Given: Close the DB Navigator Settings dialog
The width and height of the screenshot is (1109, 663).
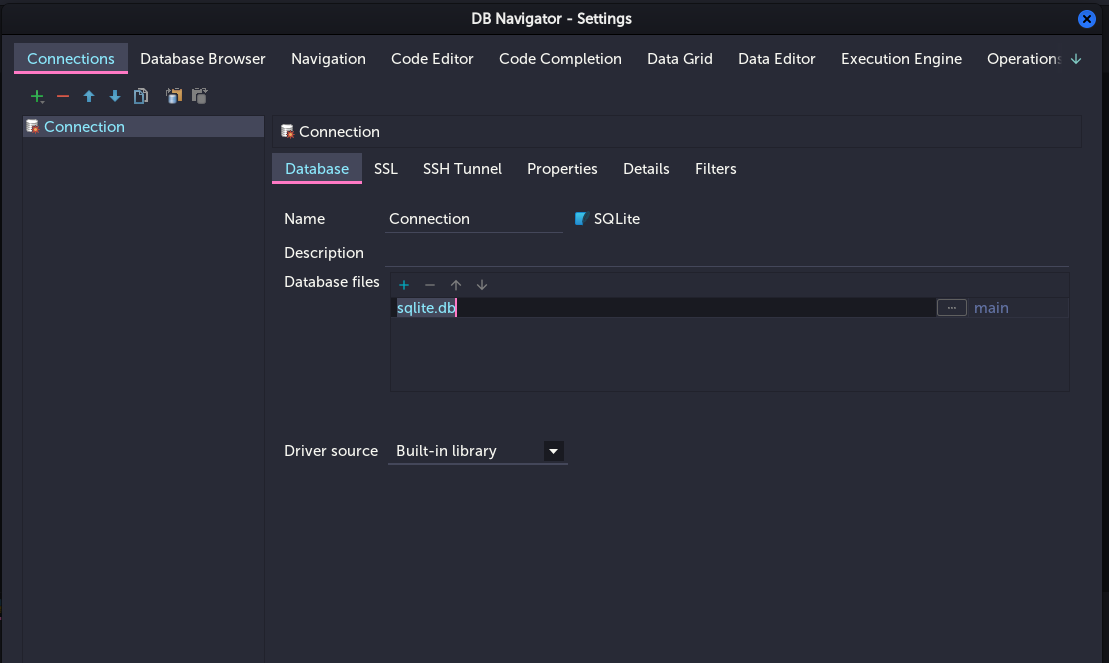Looking at the screenshot, I should point(1087,19).
